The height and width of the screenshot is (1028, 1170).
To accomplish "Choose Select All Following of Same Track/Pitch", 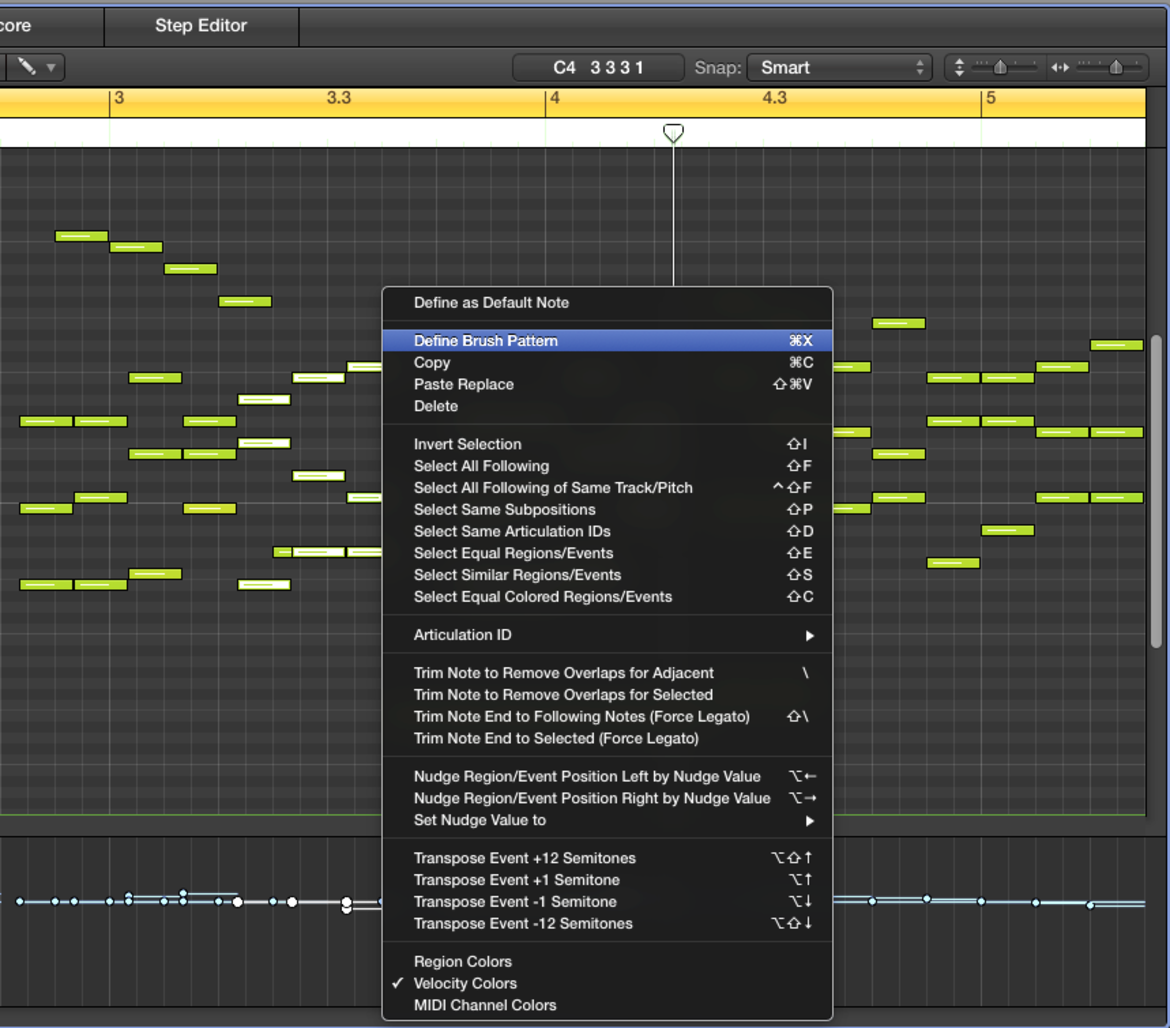I will (607, 488).
